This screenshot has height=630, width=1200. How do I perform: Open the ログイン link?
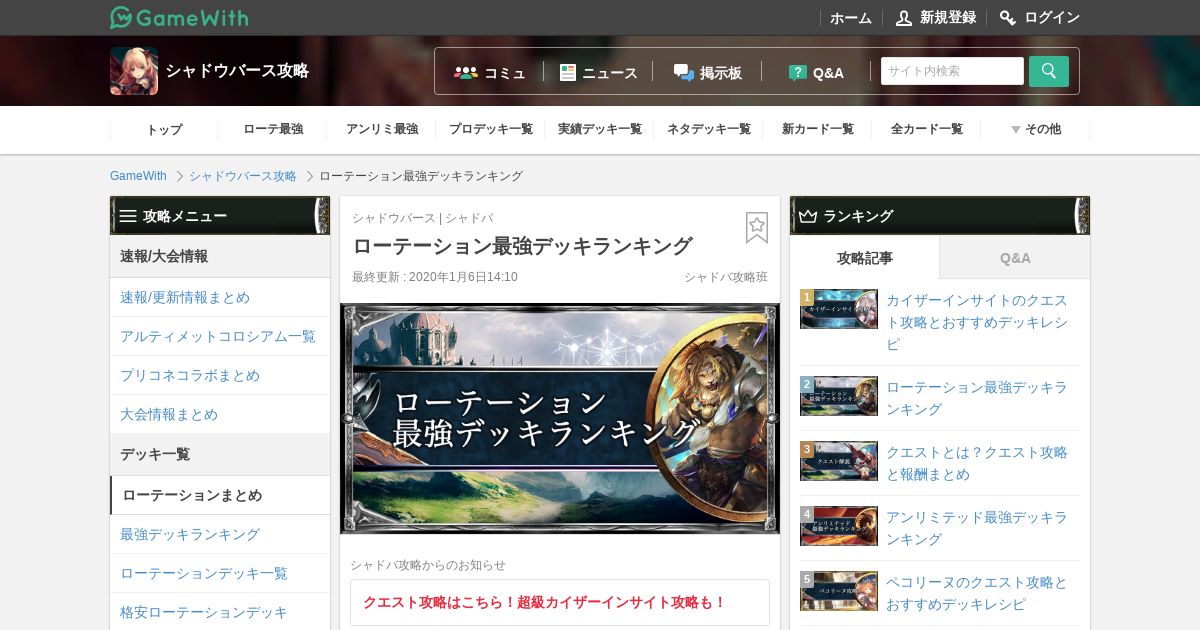click(1052, 18)
